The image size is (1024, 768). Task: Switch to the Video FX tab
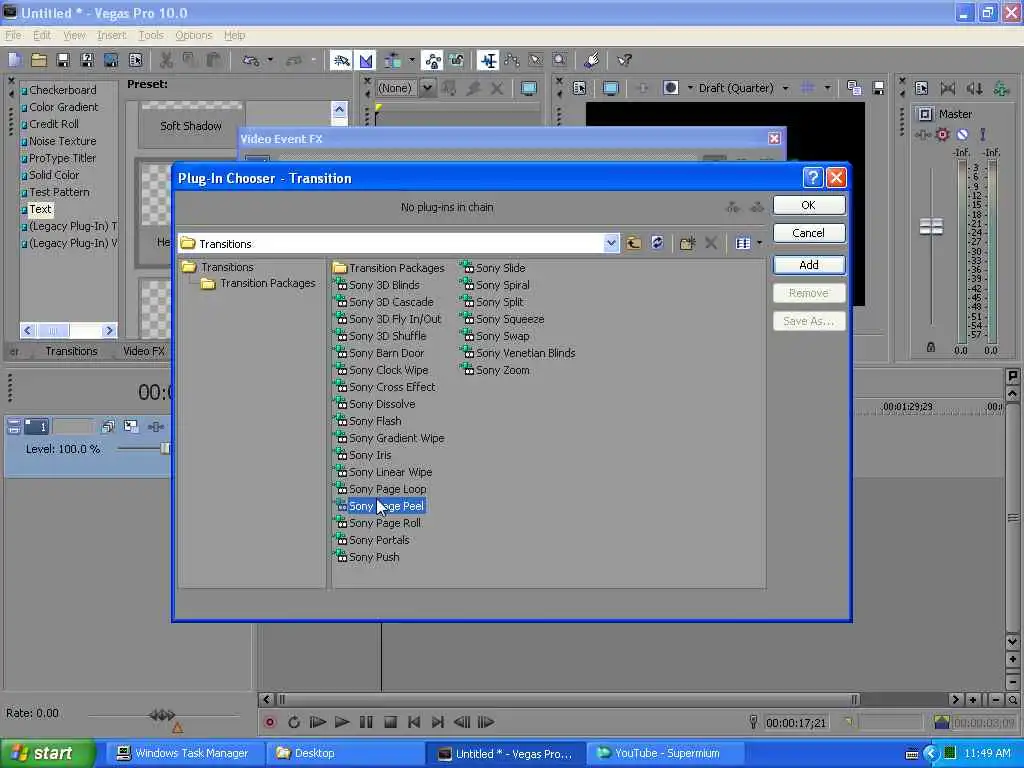(144, 351)
